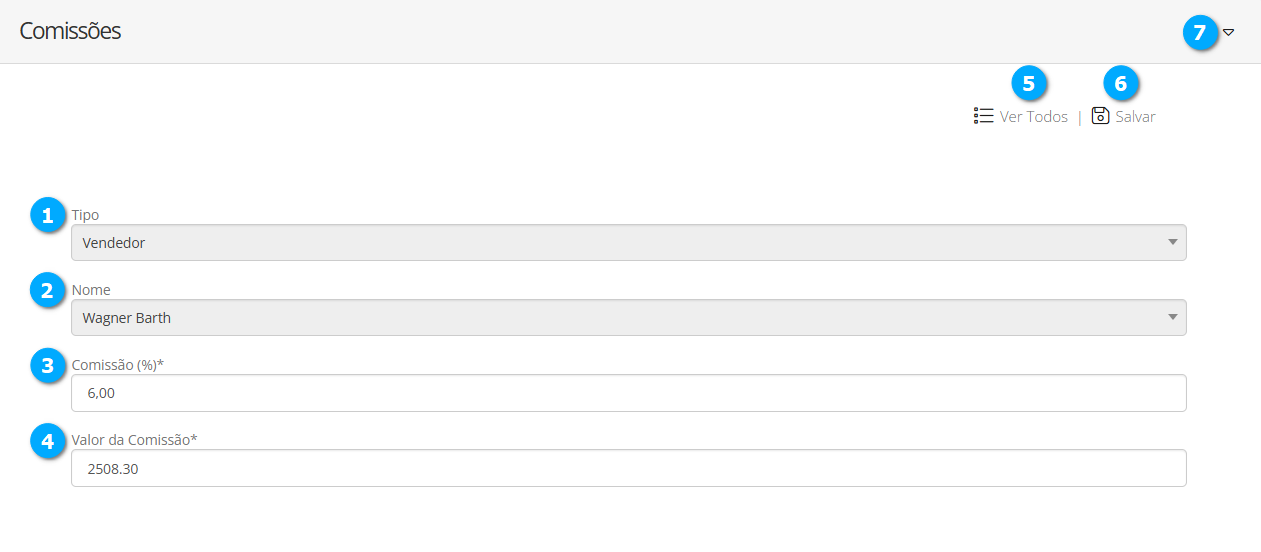Click the blue number 1 badge
Image resolution: width=1261 pixels, height=552 pixels.
click(x=47, y=215)
